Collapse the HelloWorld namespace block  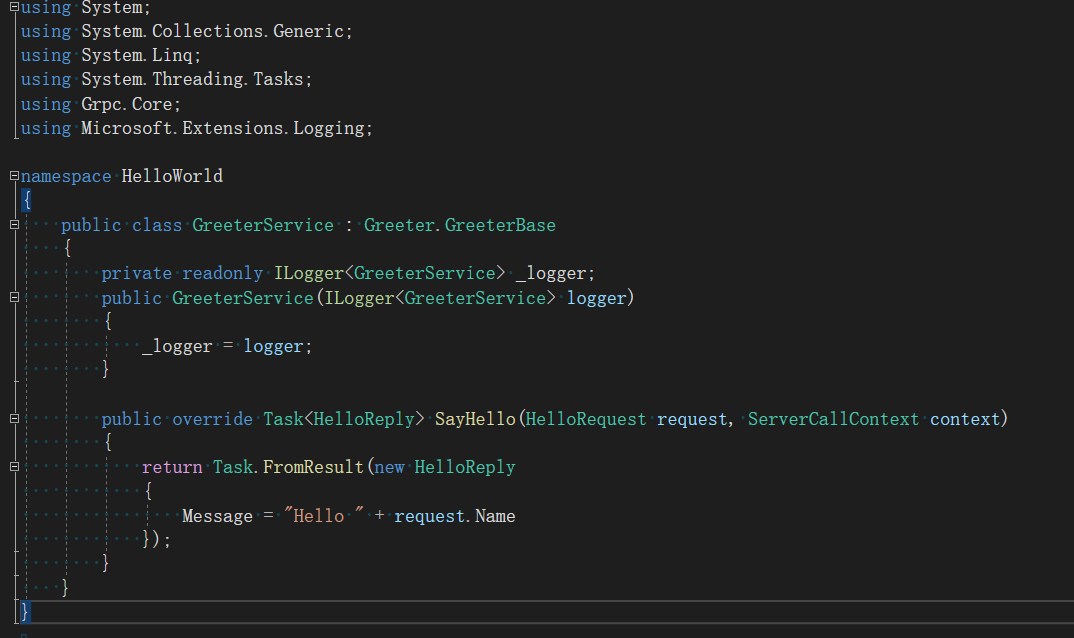[x=14, y=176]
